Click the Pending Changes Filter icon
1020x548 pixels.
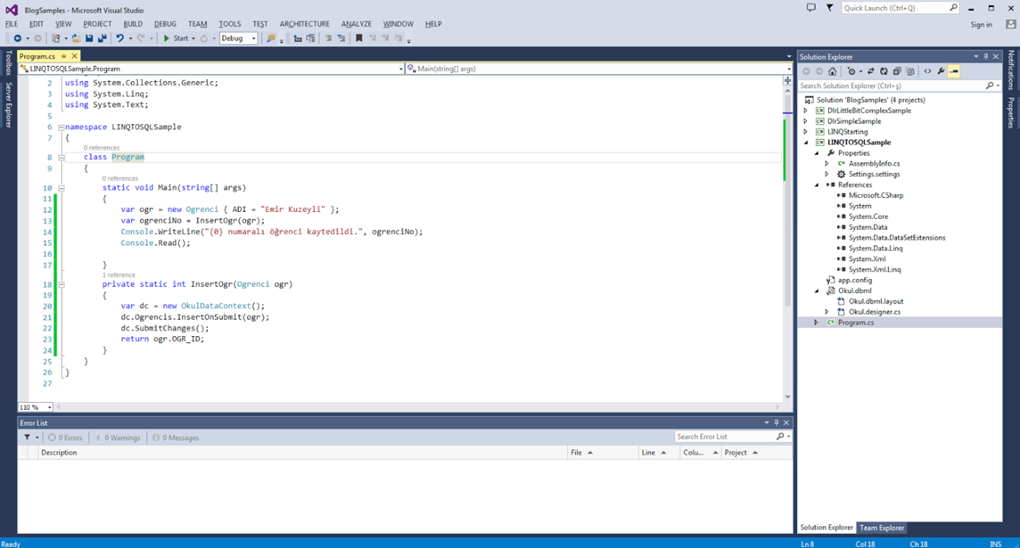(852, 72)
